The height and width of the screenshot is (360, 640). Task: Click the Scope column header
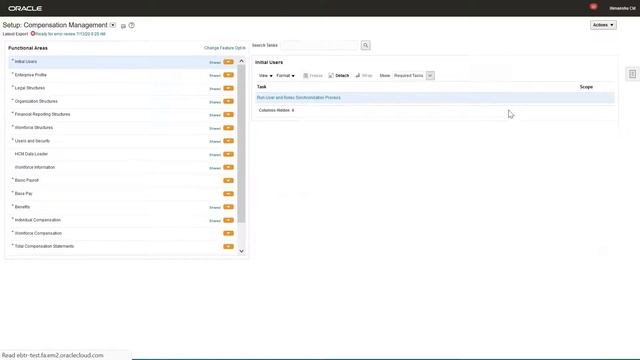(x=586, y=87)
